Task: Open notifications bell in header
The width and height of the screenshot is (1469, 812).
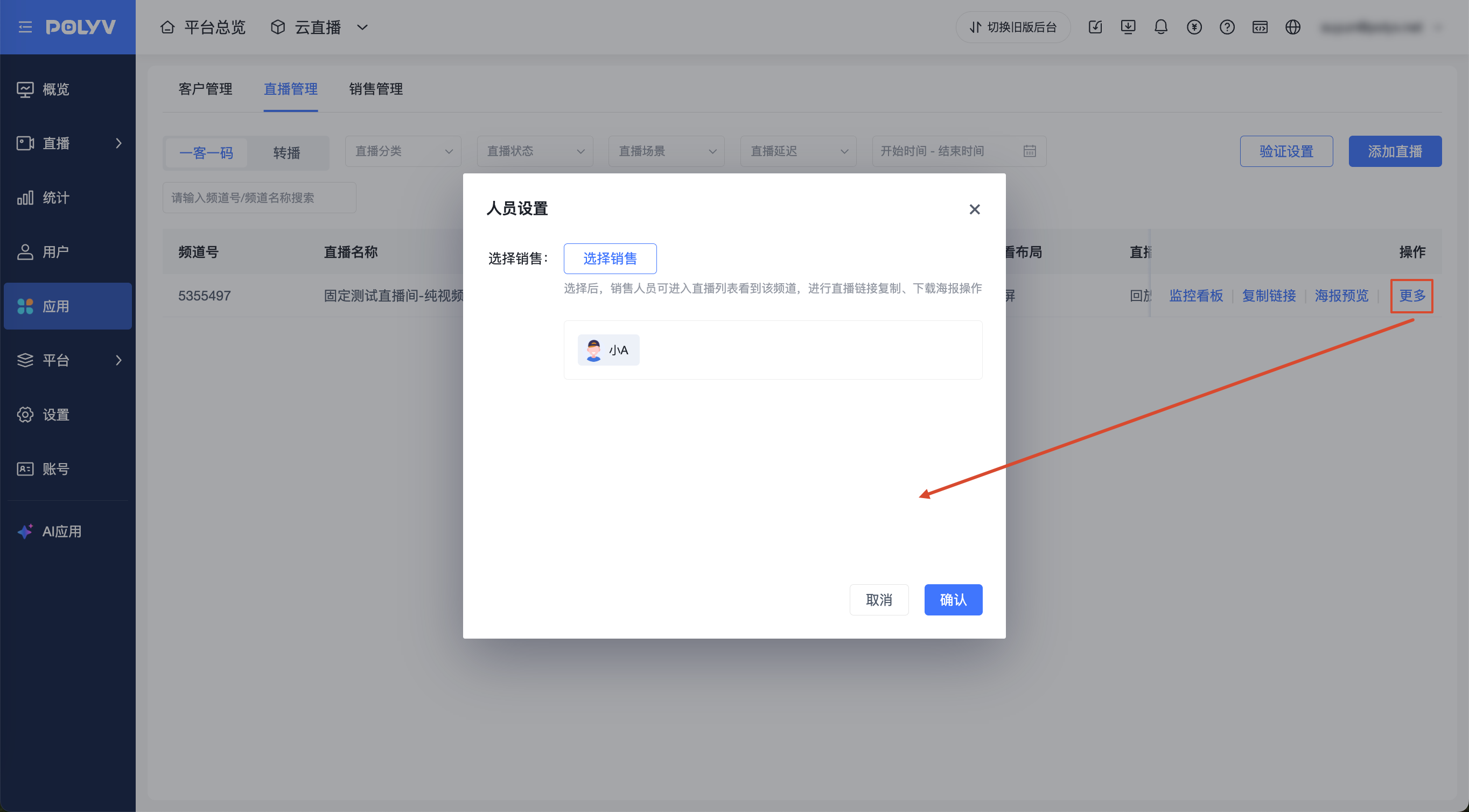Action: coord(1160,27)
